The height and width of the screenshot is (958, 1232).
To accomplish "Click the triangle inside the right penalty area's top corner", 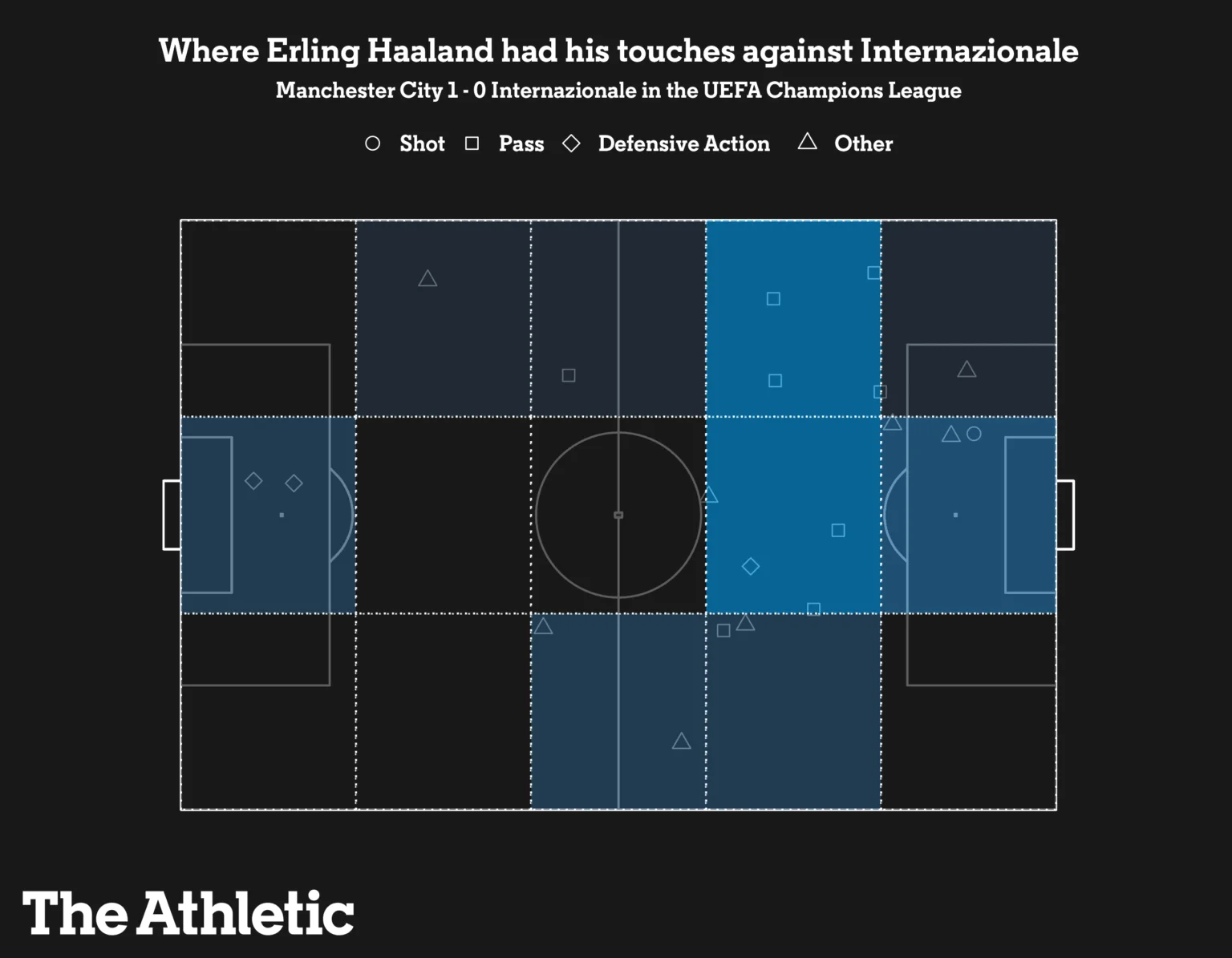I will (967, 370).
